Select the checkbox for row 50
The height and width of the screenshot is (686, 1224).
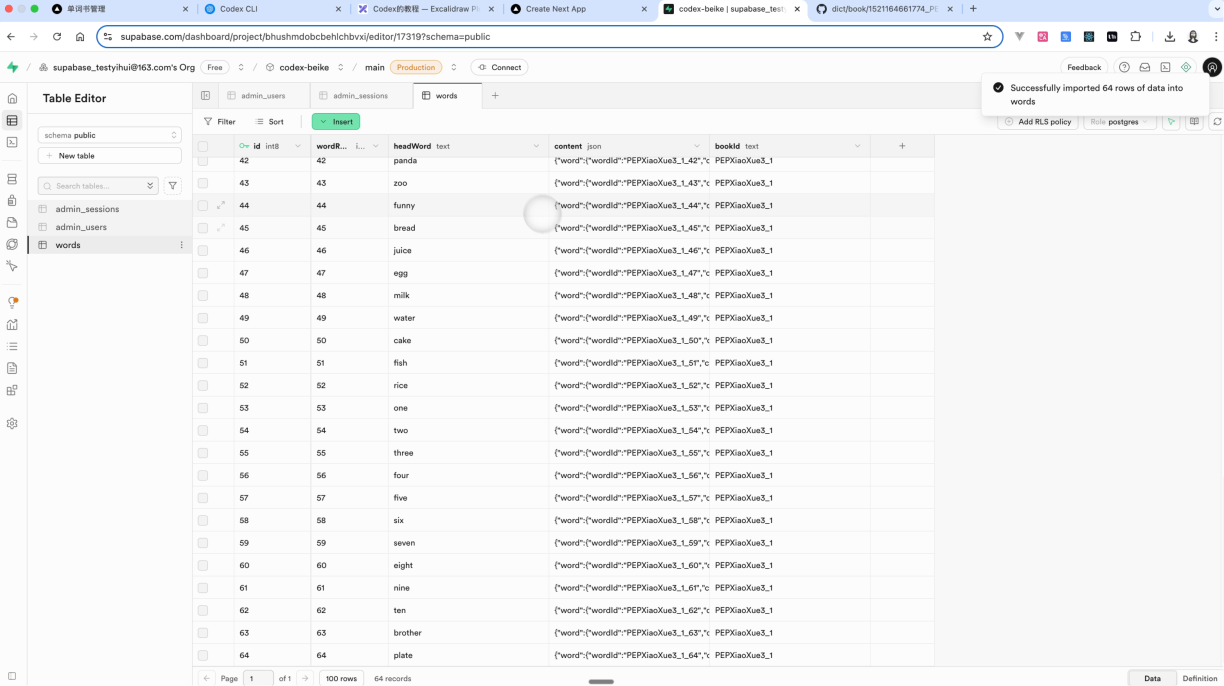[x=203, y=341]
